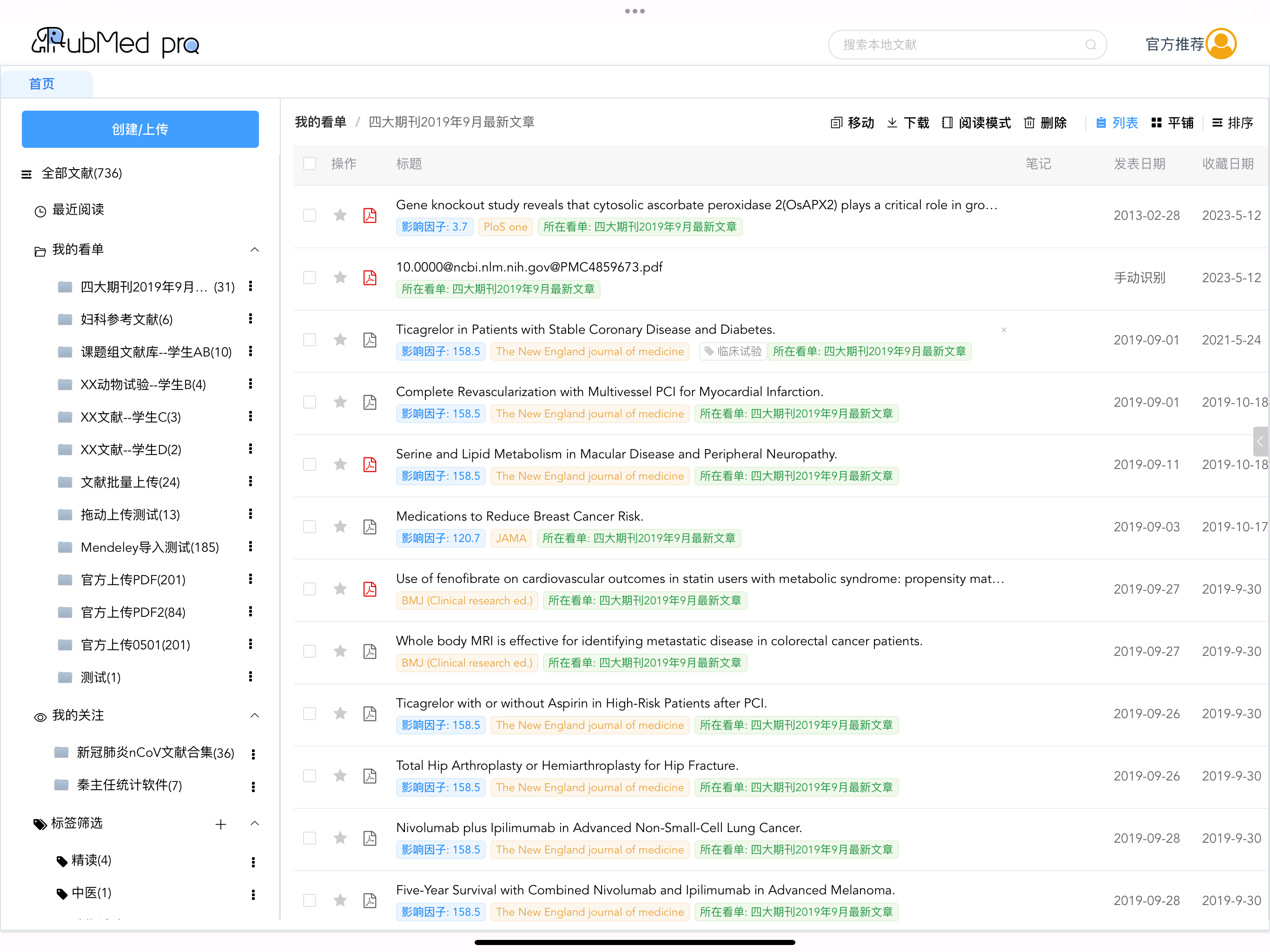Star the Nivolumab plus Ipilimumab Lung Cancer article
1270x952 pixels.
340,838
